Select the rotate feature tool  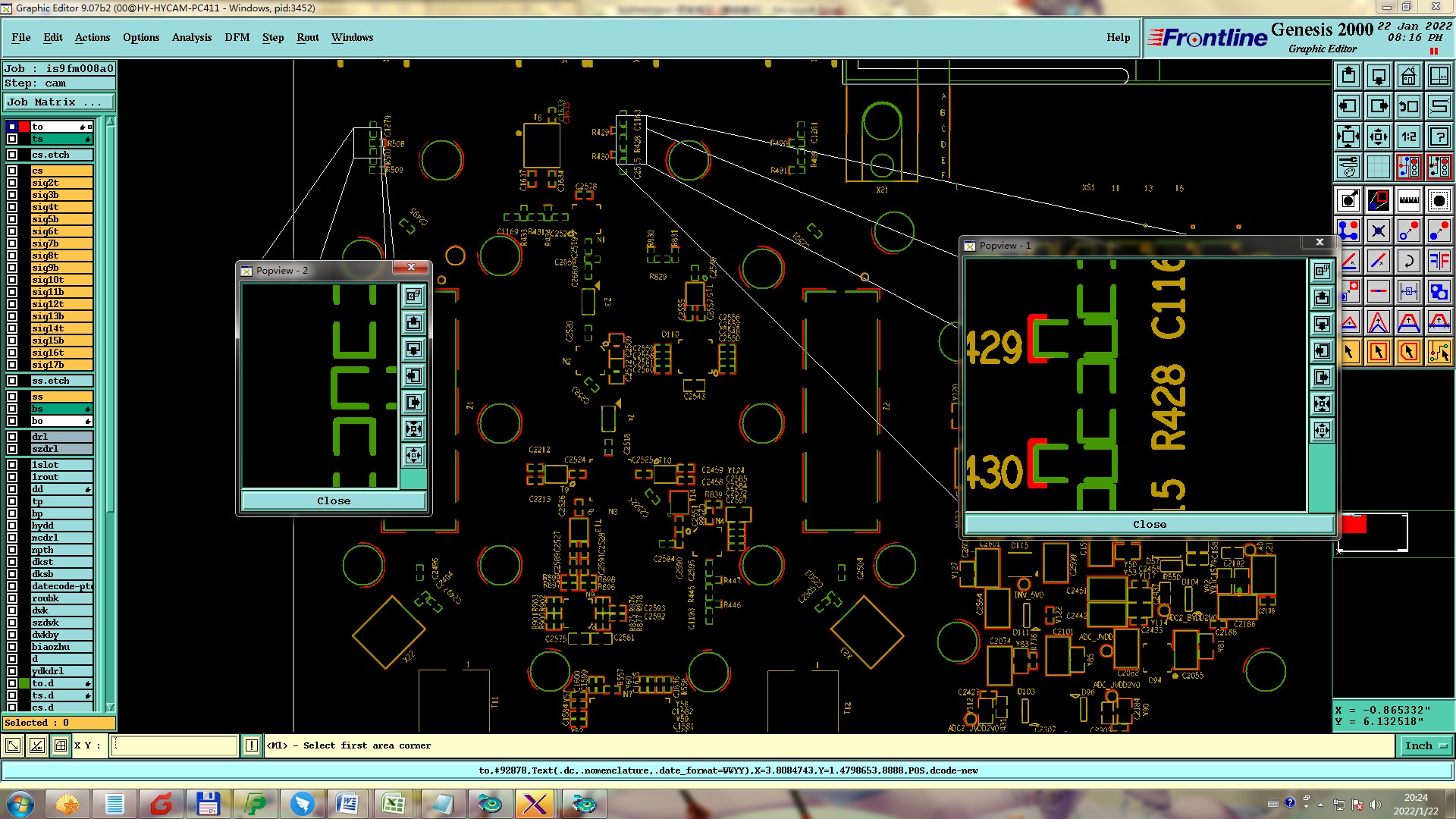point(1408,261)
